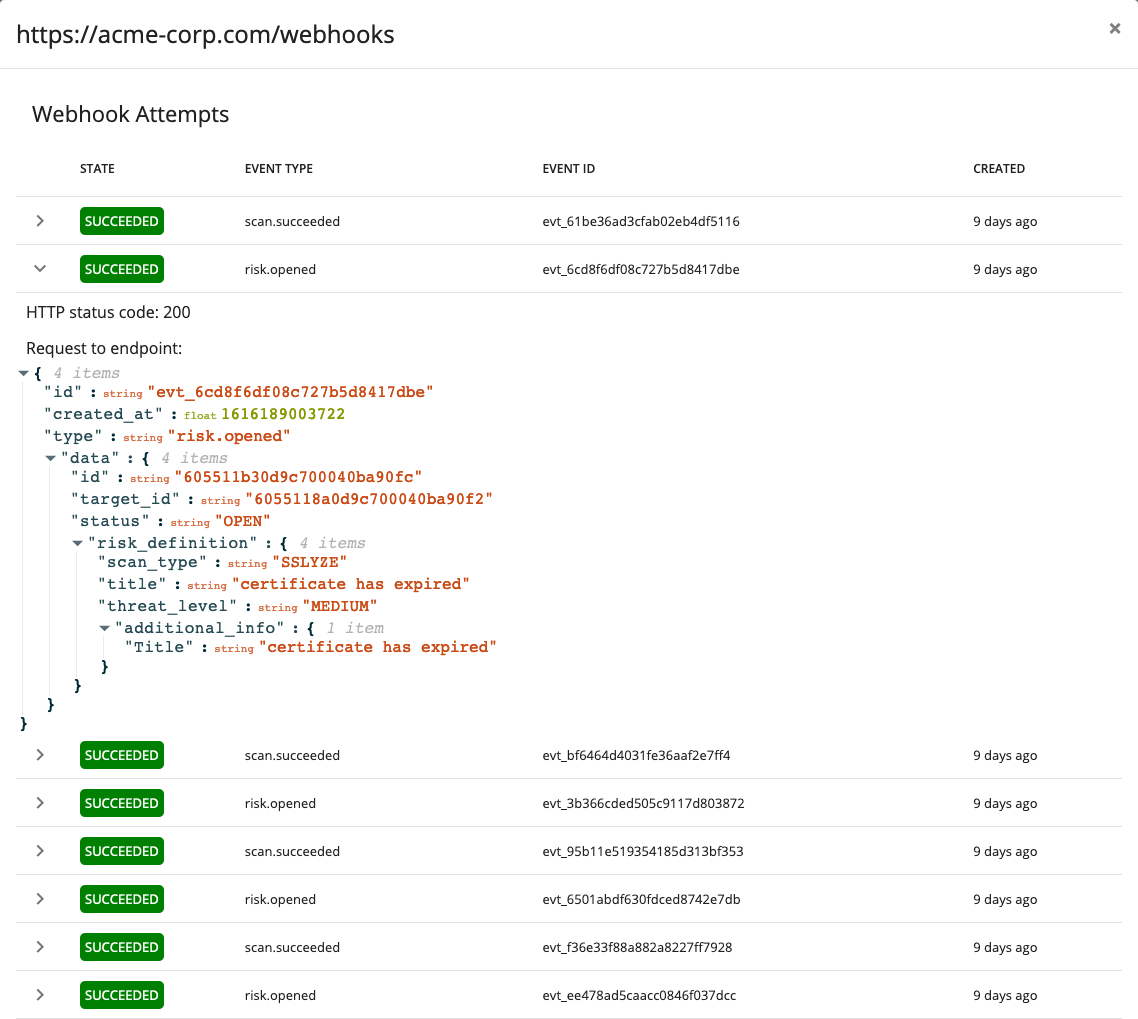Click the SUCCEEDED badge on the first scan.succeeded row

coord(121,221)
